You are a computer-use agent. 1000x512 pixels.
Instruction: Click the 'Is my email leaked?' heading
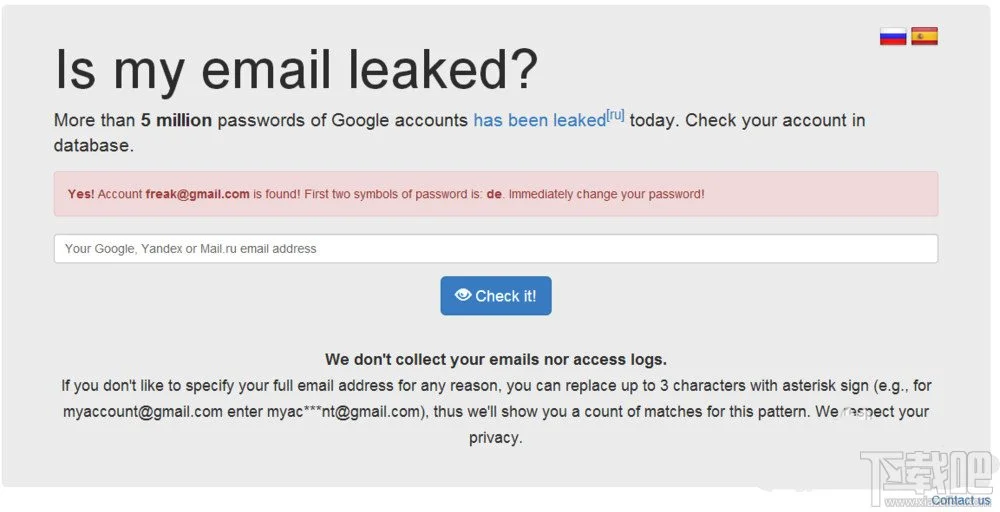pyautogui.click(x=297, y=69)
